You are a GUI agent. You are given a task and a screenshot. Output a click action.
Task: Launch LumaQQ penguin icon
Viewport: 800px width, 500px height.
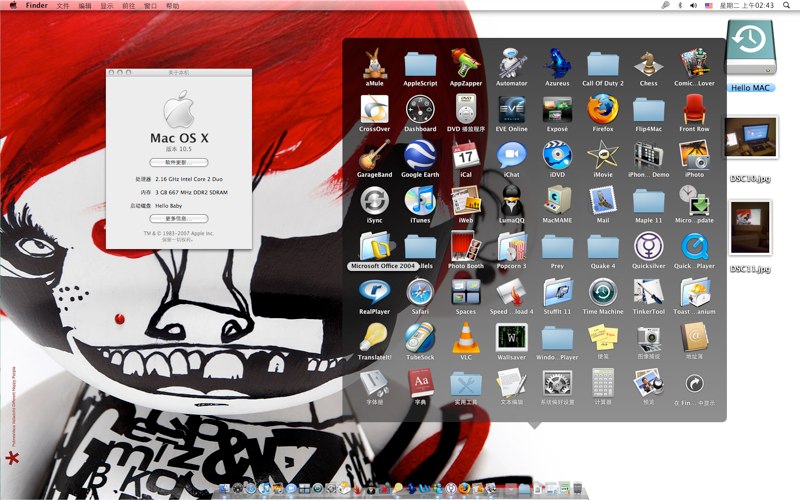[x=511, y=201]
